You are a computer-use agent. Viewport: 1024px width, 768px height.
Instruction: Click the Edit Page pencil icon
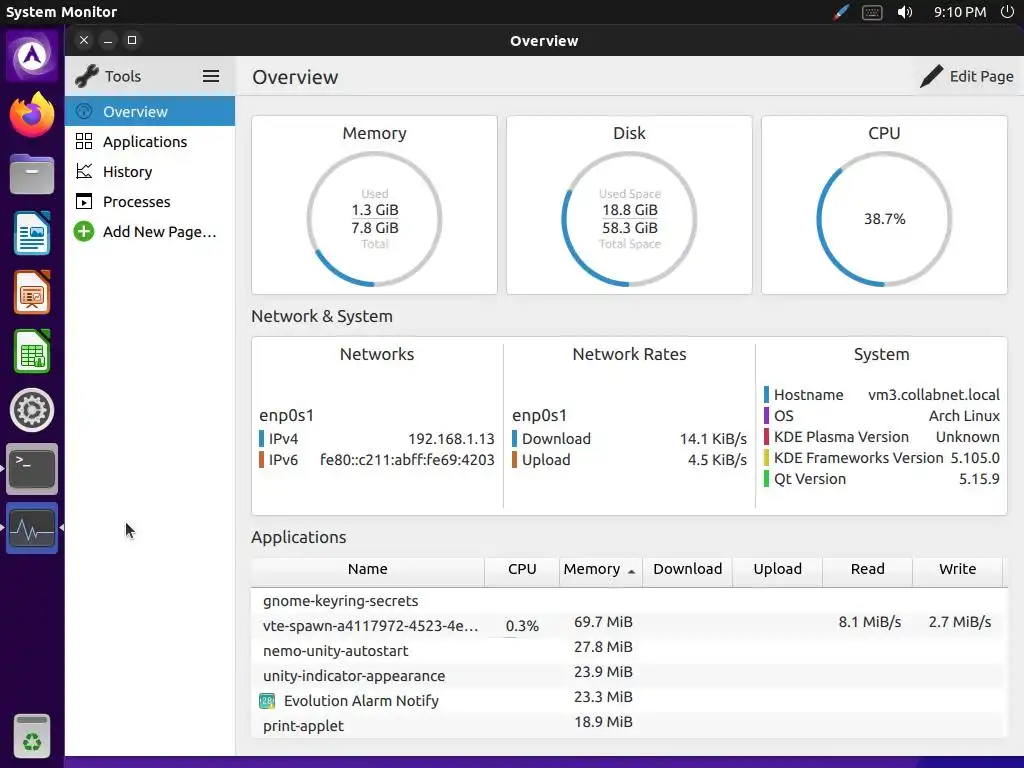tap(931, 76)
